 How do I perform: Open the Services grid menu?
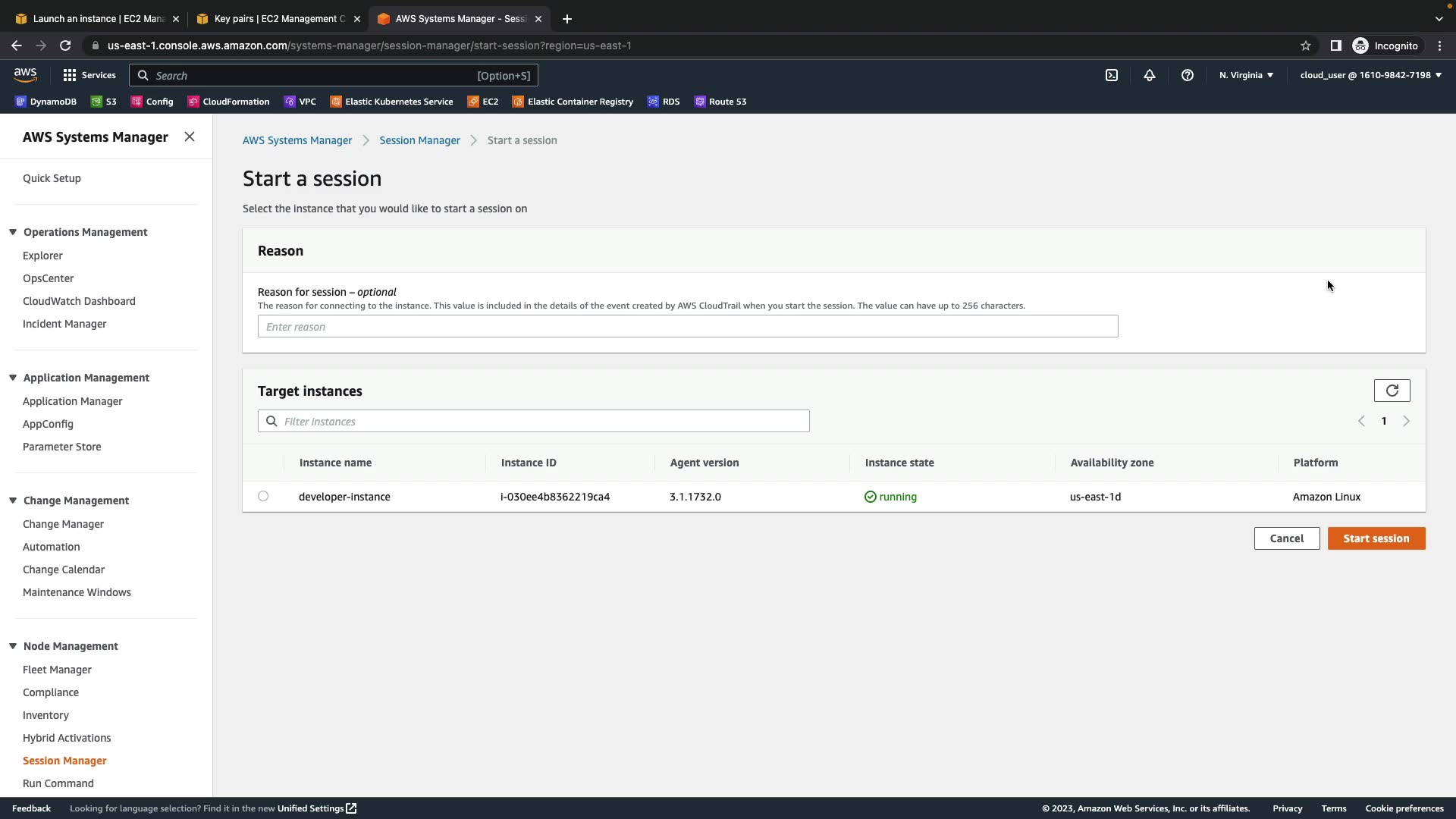pos(70,75)
